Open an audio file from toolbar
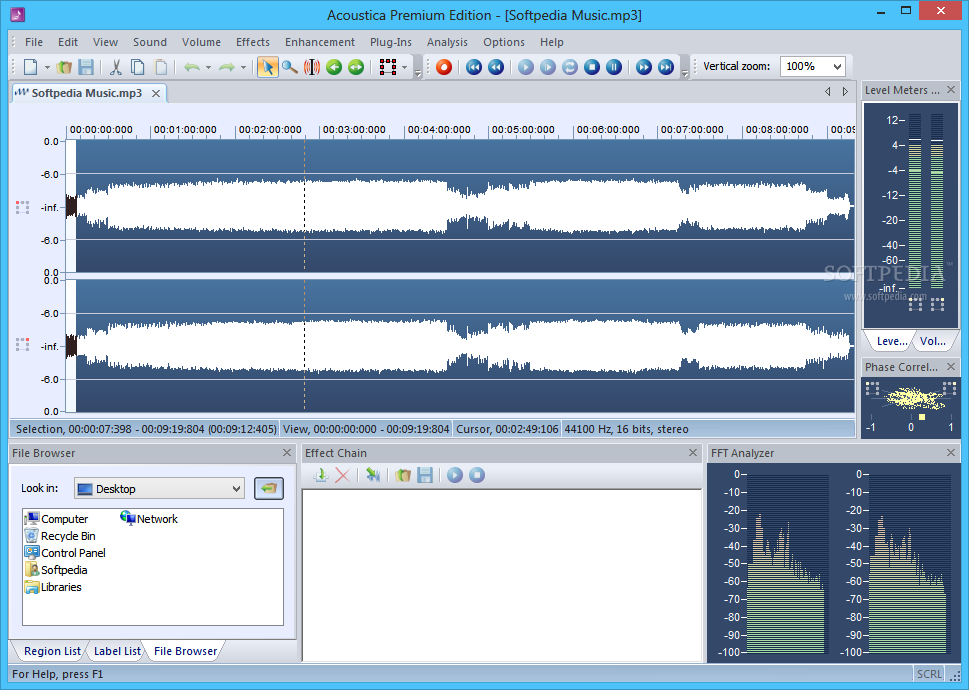This screenshot has width=969, height=690. [64, 67]
